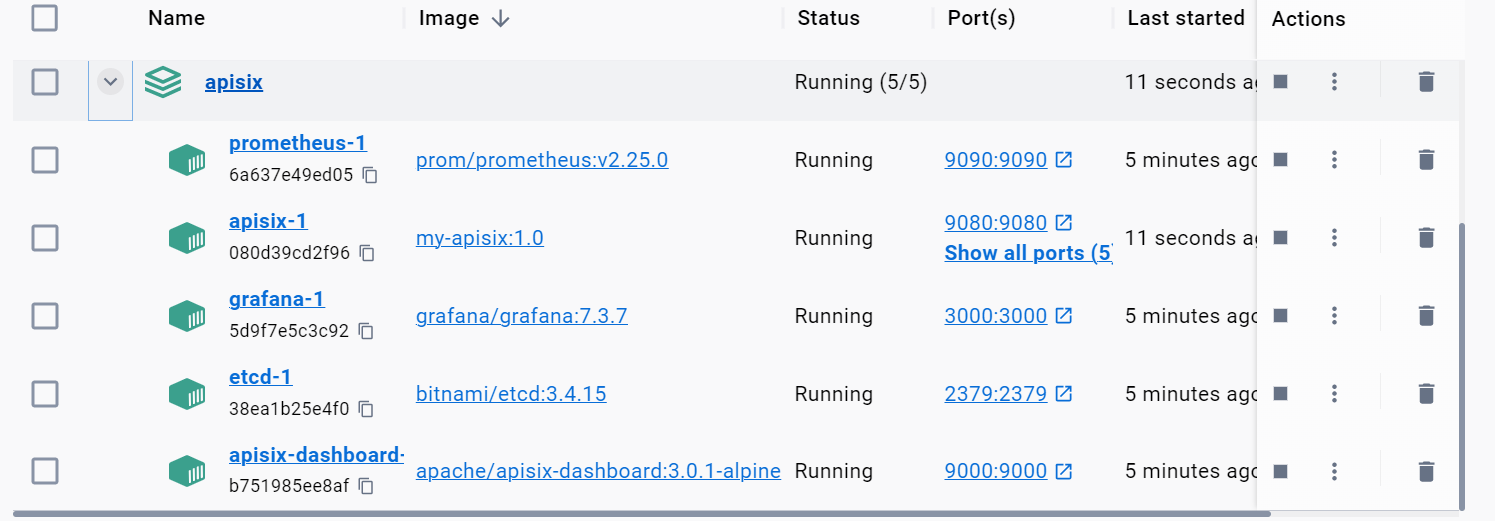Check the prometheus-1 row checkbox
This screenshot has width=1495, height=521.
click(x=45, y=160)
